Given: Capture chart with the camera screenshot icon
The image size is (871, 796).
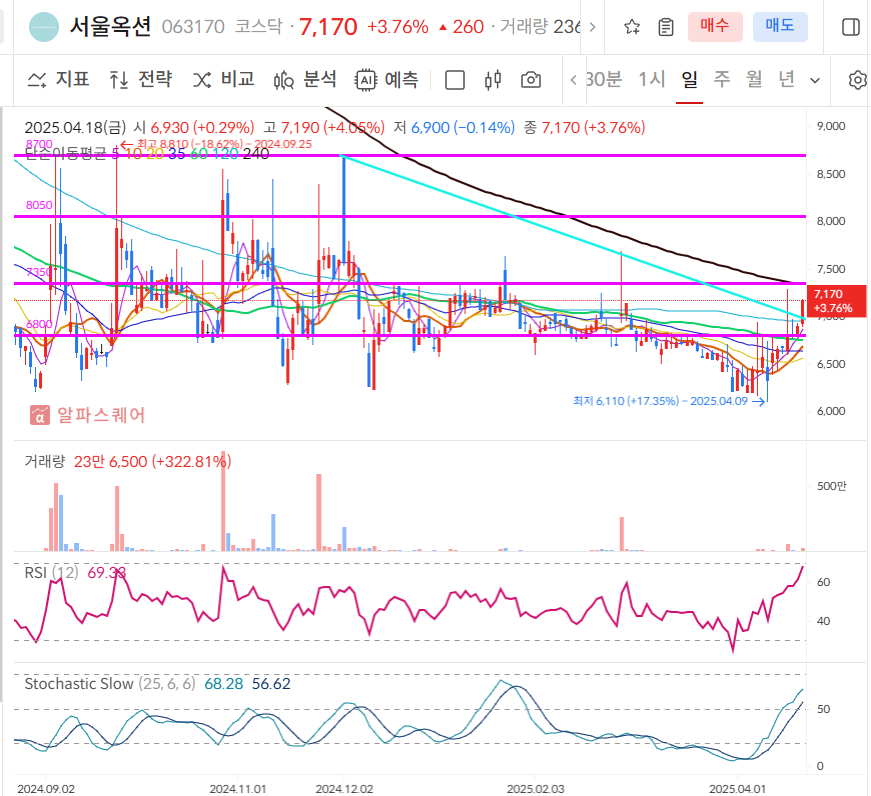Looking at the screenshot, I should pyautogui.click(x=530, y=79).
